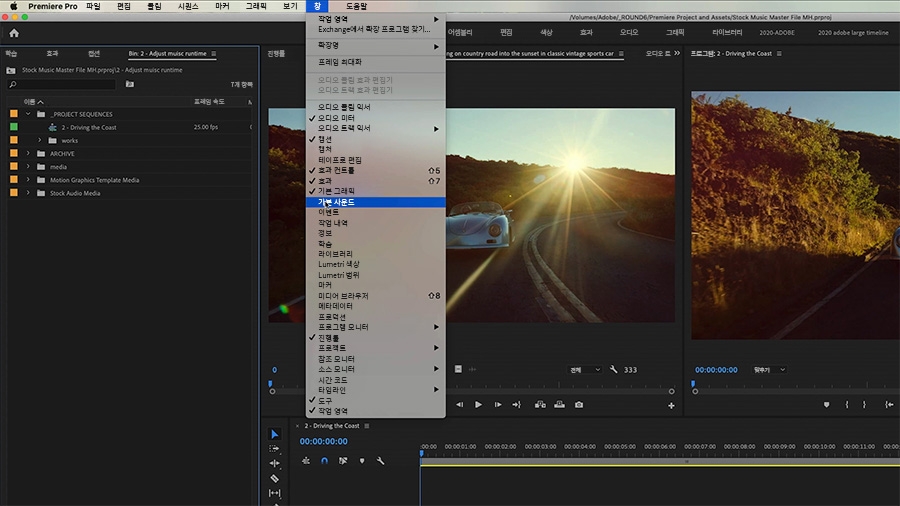Screen dimensions: 900x506
Task: Pick the Razor tool in the toolbar
Action: 275,479
